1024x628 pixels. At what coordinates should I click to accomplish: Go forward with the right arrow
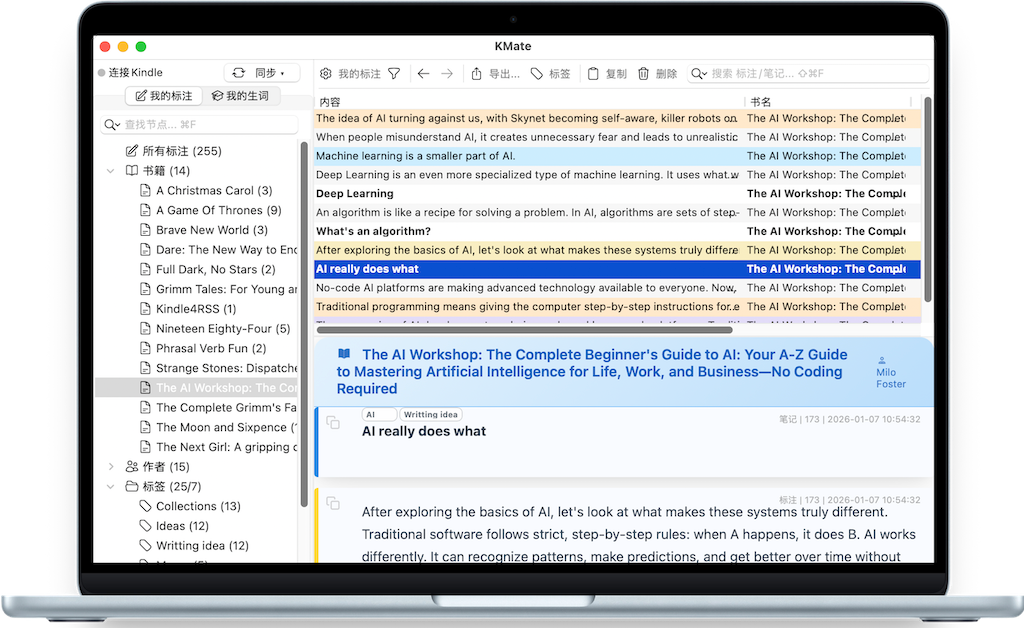[x=447, y=74]
